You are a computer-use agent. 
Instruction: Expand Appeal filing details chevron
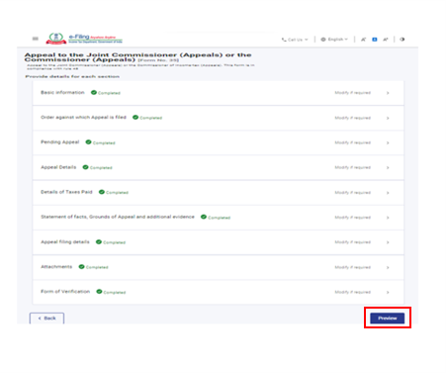pos(388,242)
